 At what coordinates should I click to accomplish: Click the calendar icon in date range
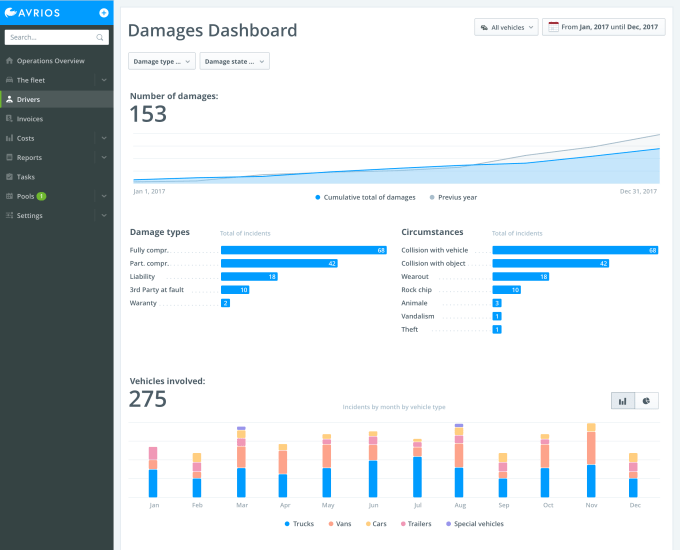coord(552,27)
